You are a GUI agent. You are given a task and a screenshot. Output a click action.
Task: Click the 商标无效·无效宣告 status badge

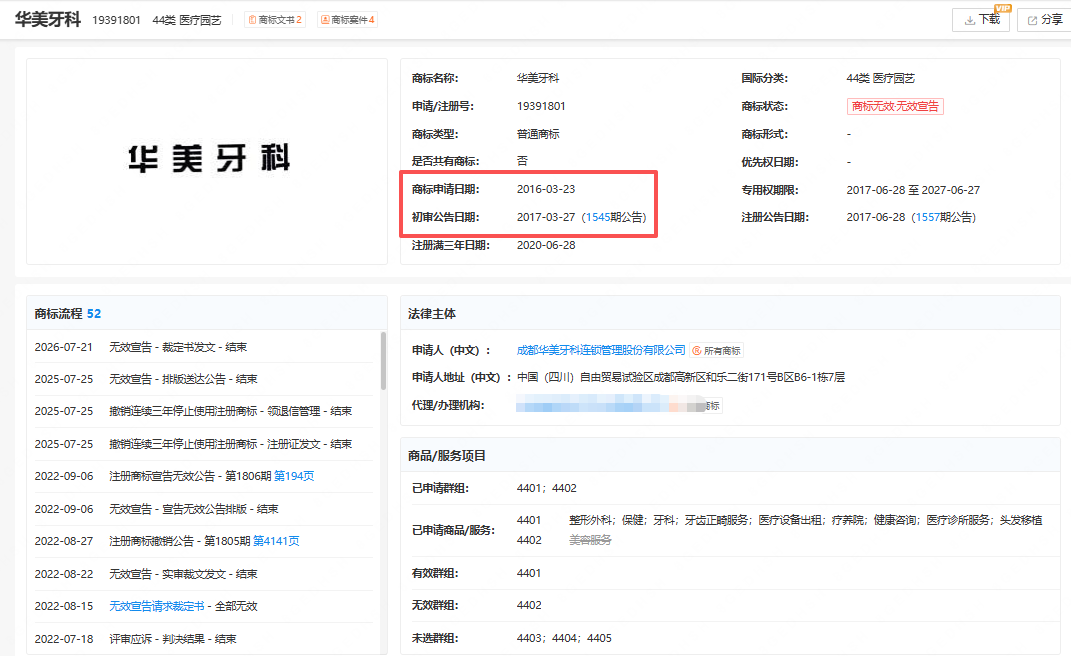click(895, 107)
